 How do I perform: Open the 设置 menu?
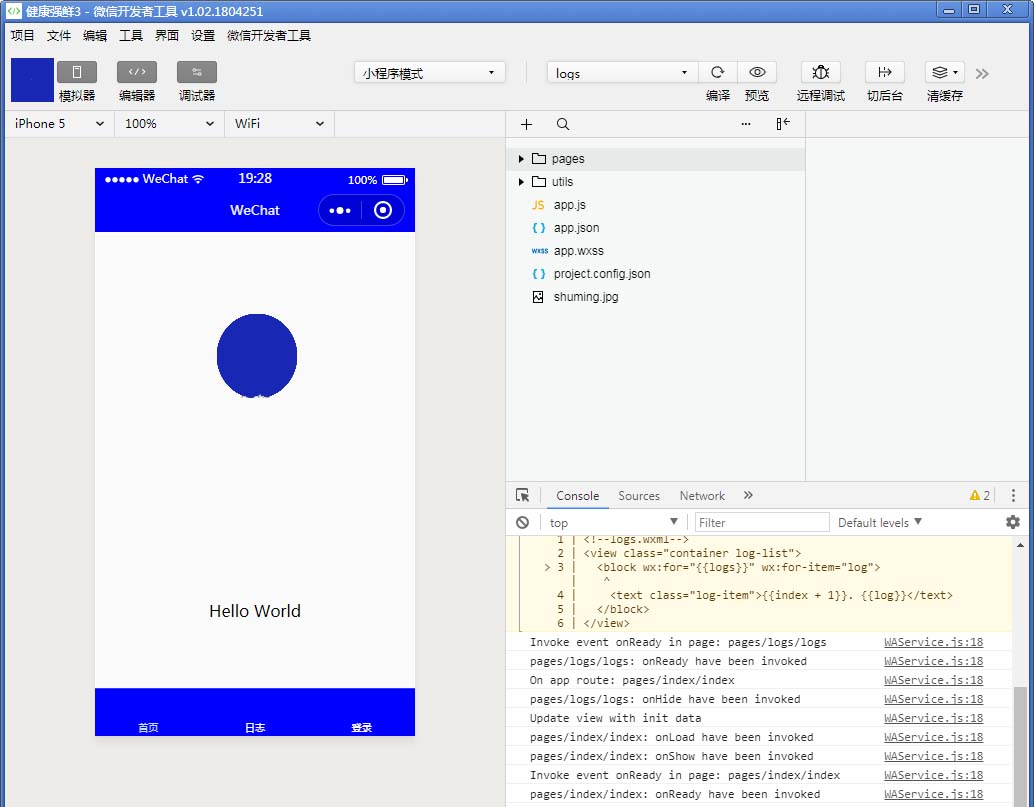[x=203, y=35]
